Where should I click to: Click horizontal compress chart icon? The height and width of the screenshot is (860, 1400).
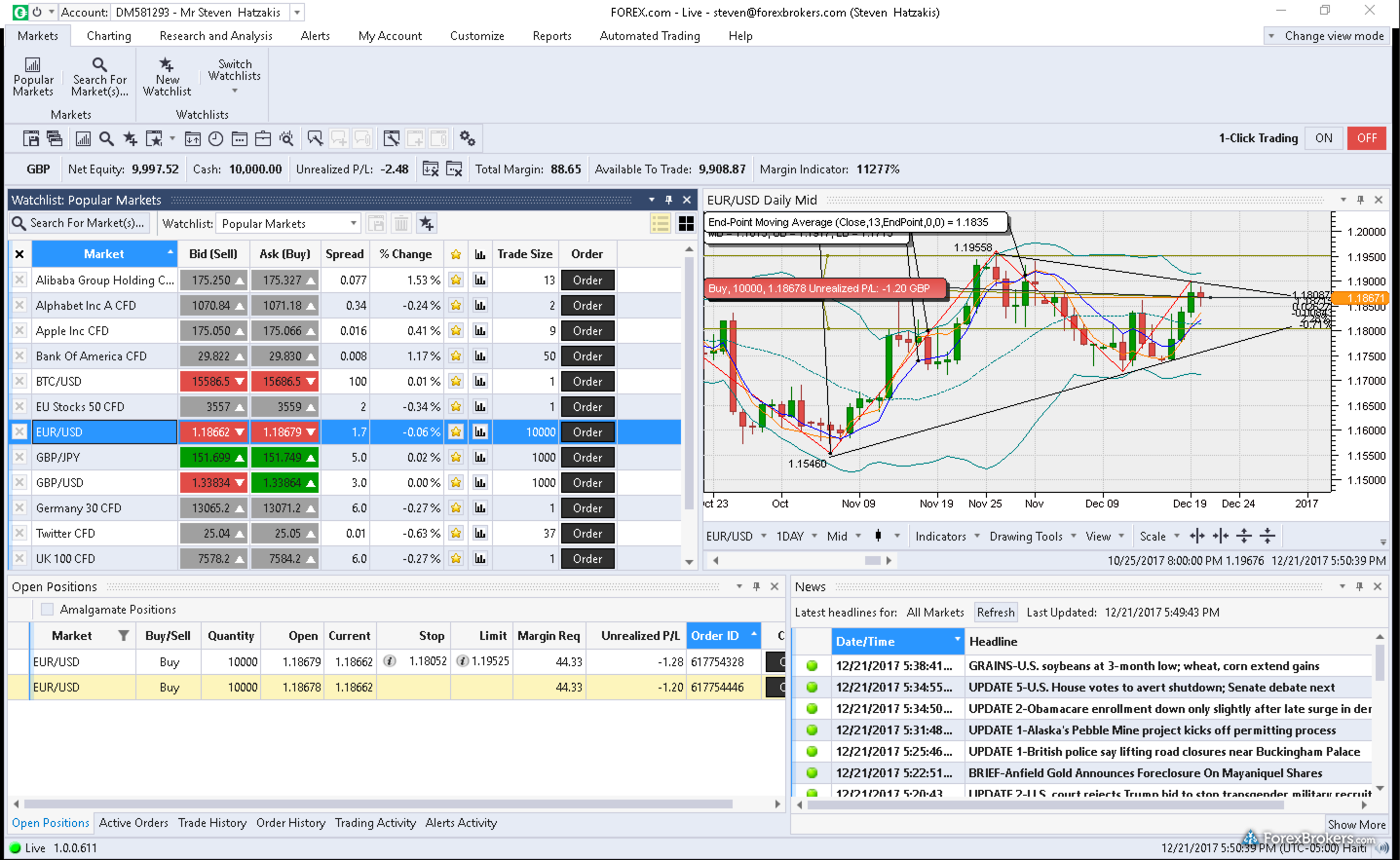[1221, 536]
